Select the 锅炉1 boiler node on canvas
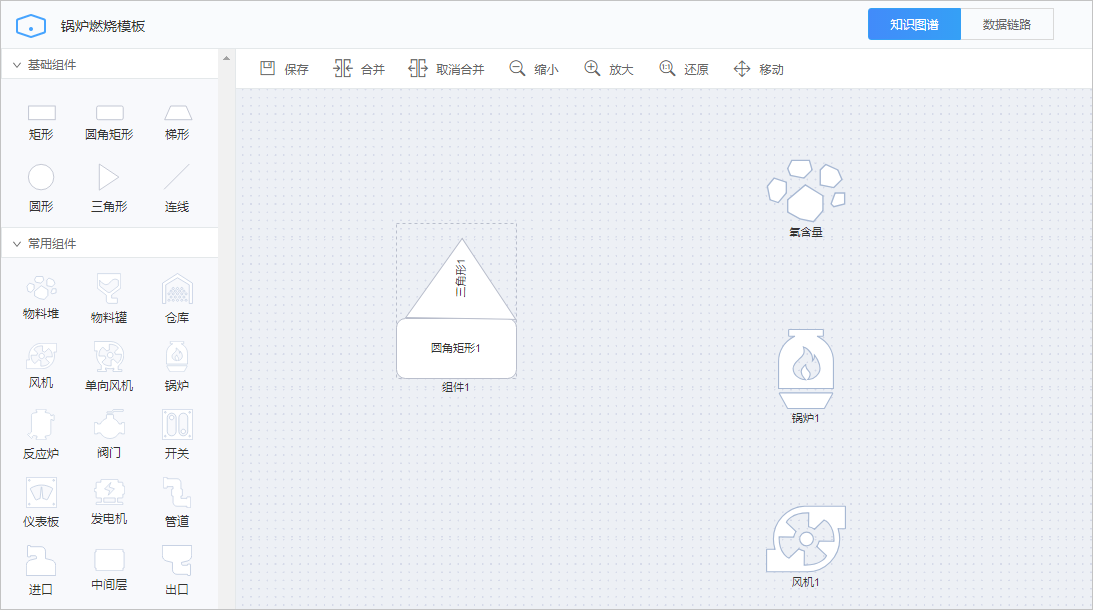 point(806,376)
